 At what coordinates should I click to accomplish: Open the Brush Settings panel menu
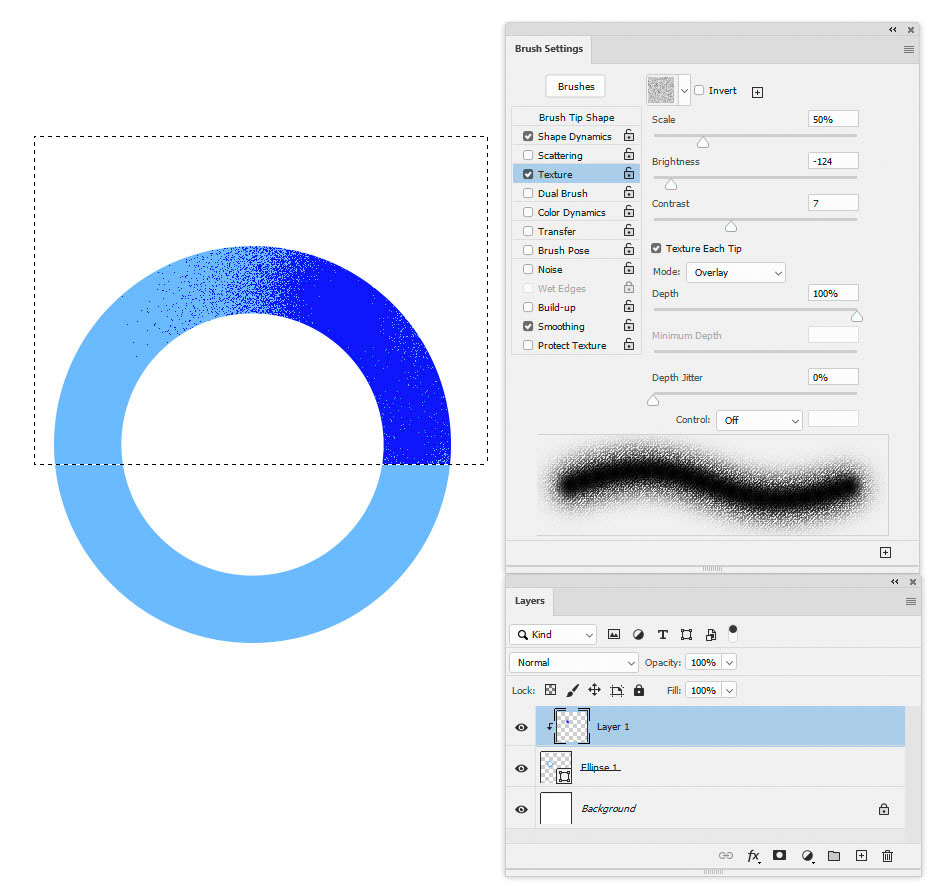pyautogui.click(x=909, y=49)
